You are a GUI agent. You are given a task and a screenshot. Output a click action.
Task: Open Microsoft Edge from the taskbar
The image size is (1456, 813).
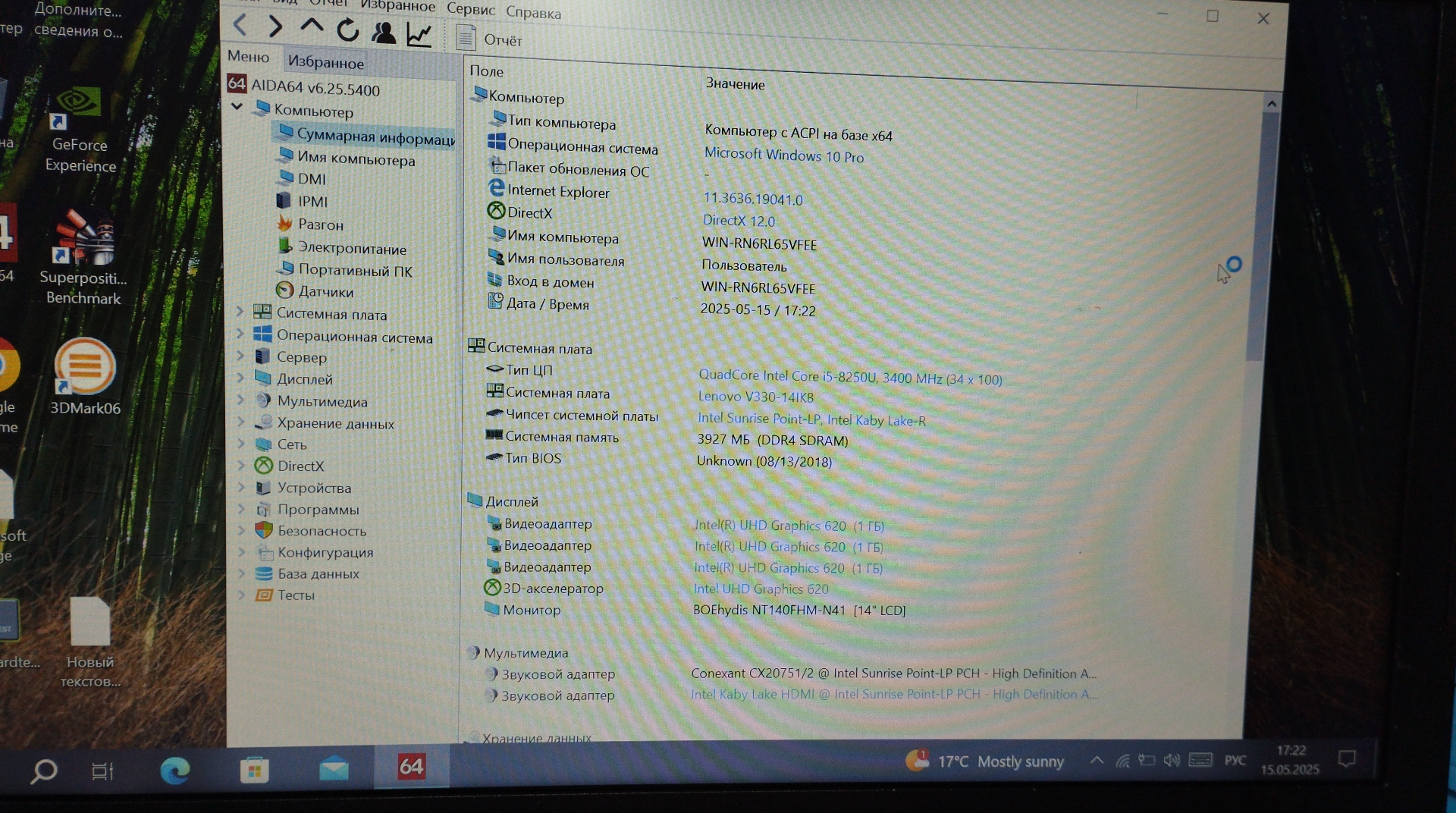(175, 771)
